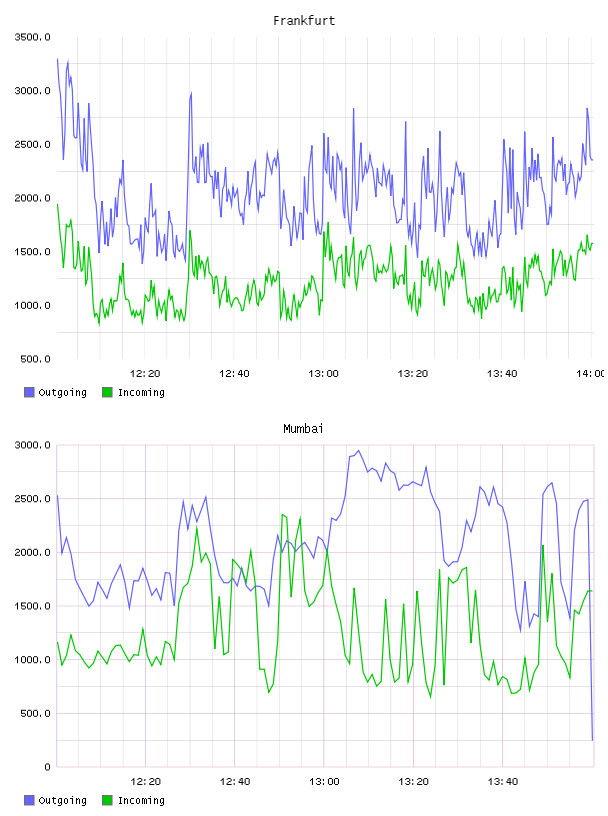Click the green Incoming swatch in Frankfurt legend

pos(107,392)
